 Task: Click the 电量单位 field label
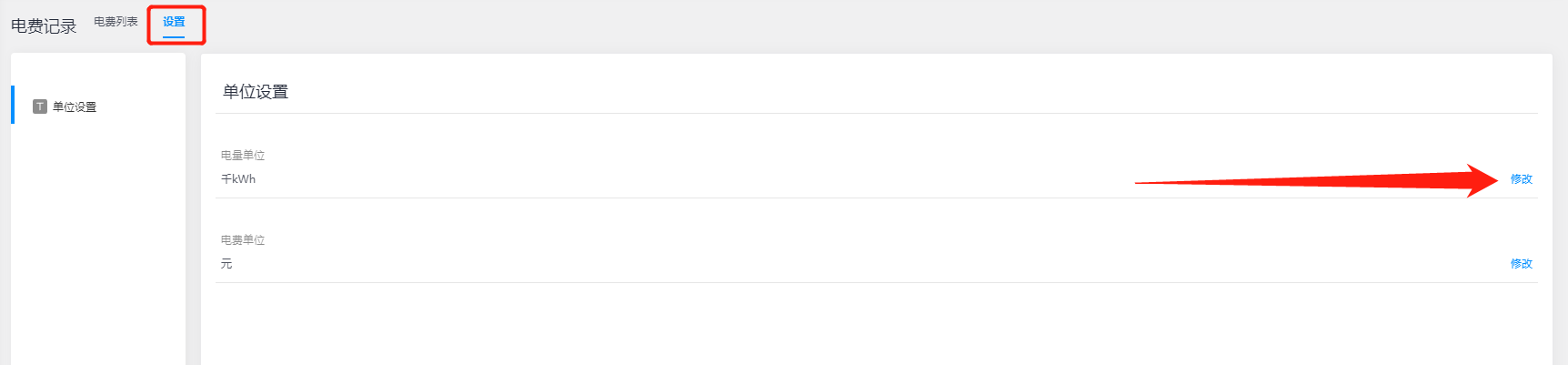click(243, 156)
